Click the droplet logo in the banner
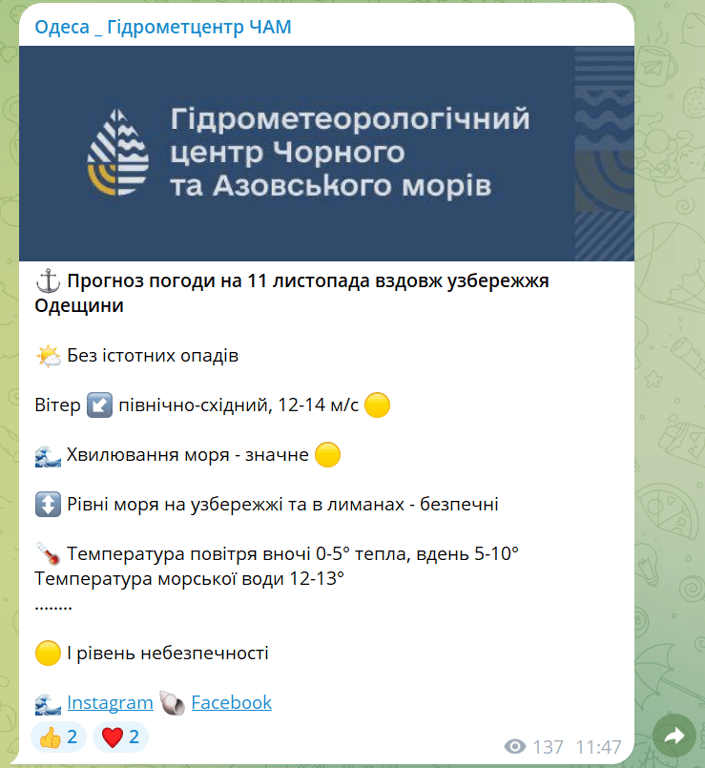Screen dimensions: 705x768 118,152
